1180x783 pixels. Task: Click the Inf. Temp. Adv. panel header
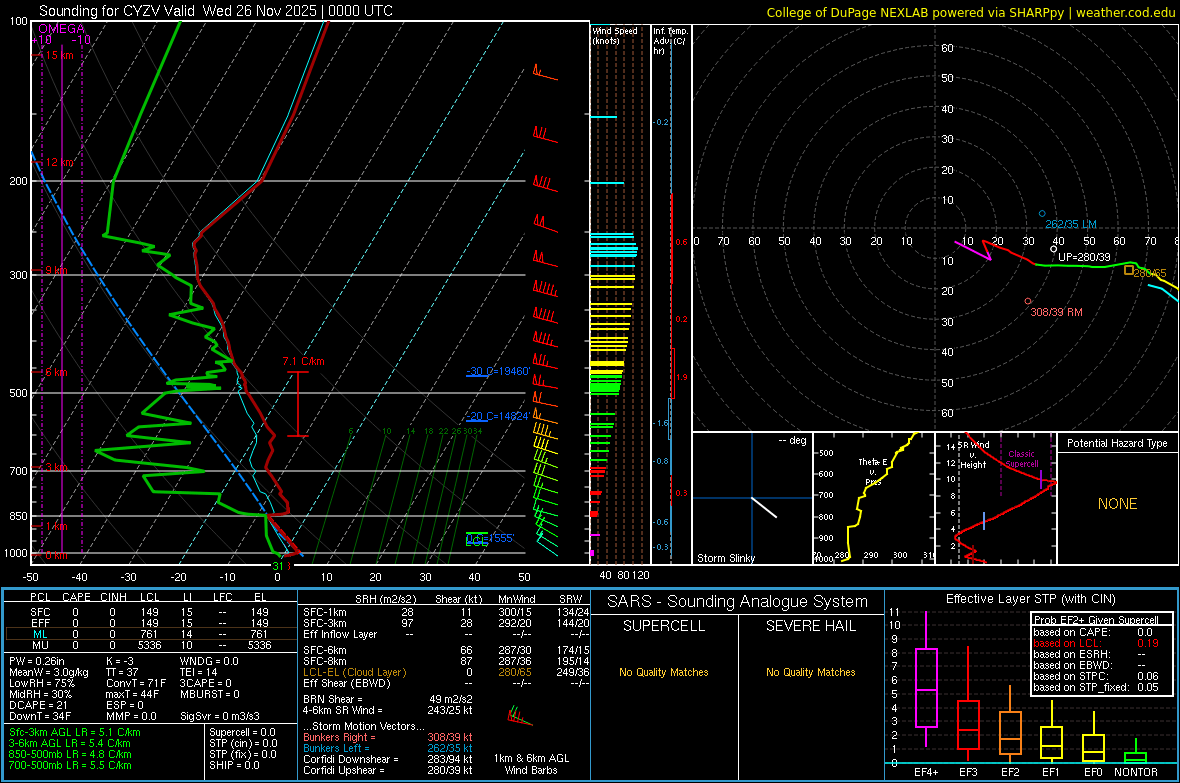click(x=670, y=41)
